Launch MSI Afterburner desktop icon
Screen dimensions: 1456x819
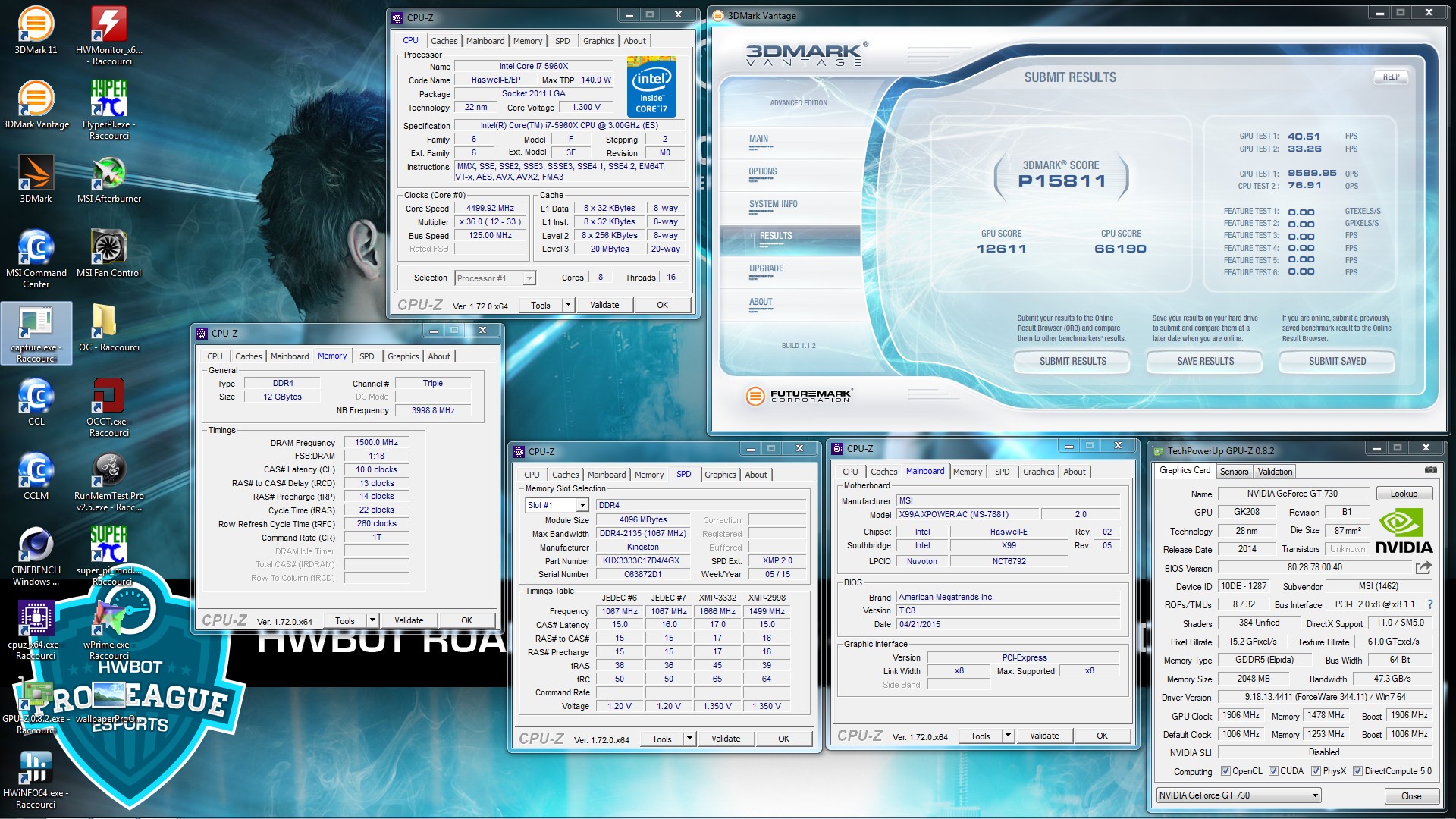(x=109, y=179)
